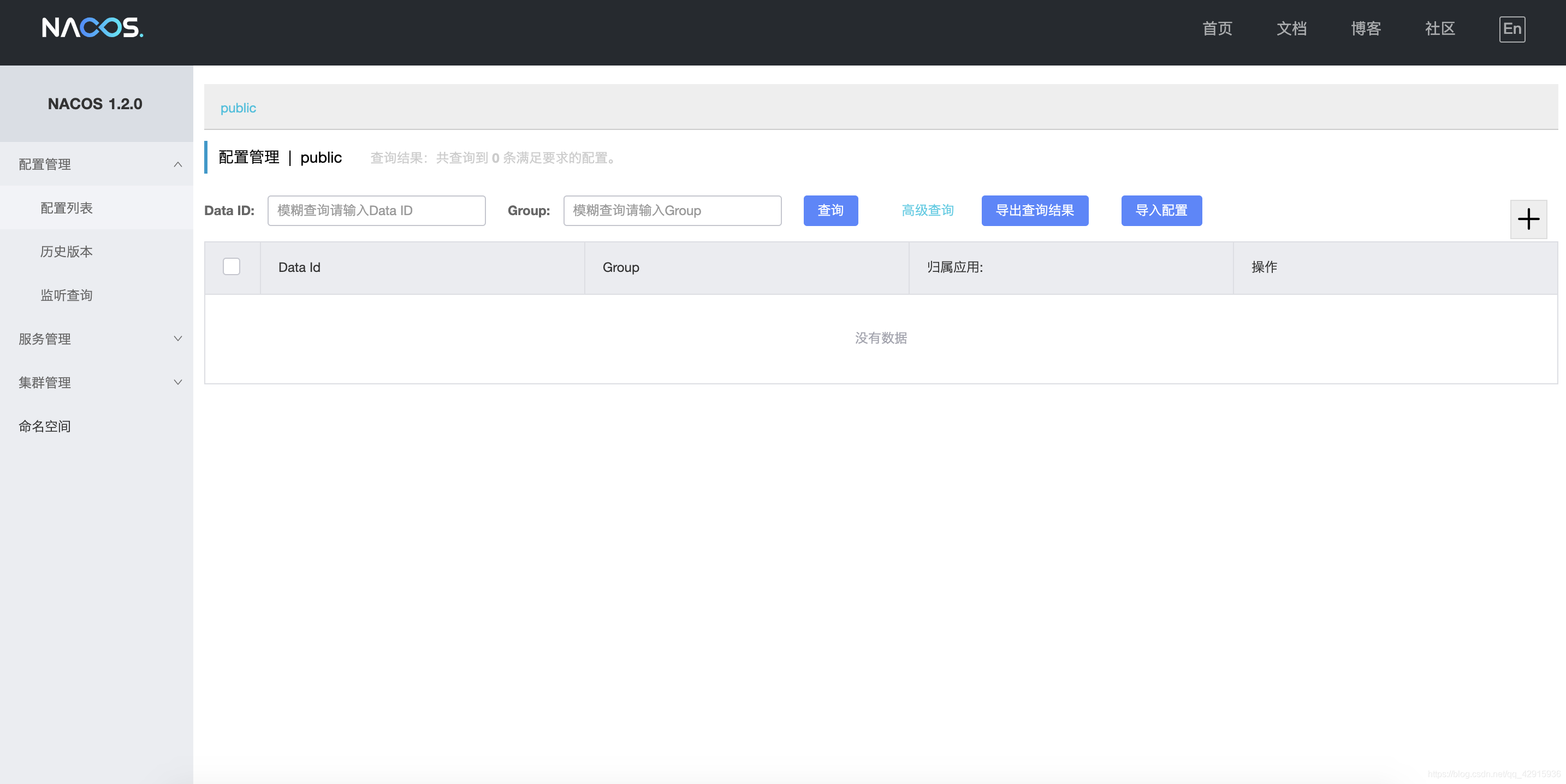Click the NACOS logo in the top bar

pyautogui.click(x=92, y=28)
